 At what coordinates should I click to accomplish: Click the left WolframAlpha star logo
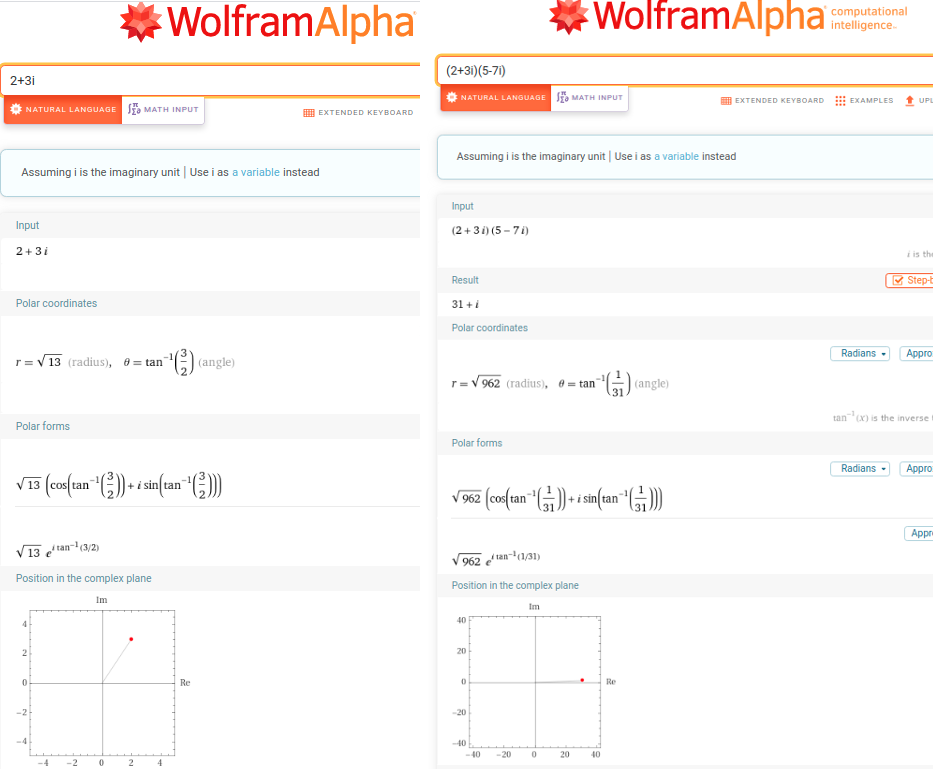(x=140, y=24)
